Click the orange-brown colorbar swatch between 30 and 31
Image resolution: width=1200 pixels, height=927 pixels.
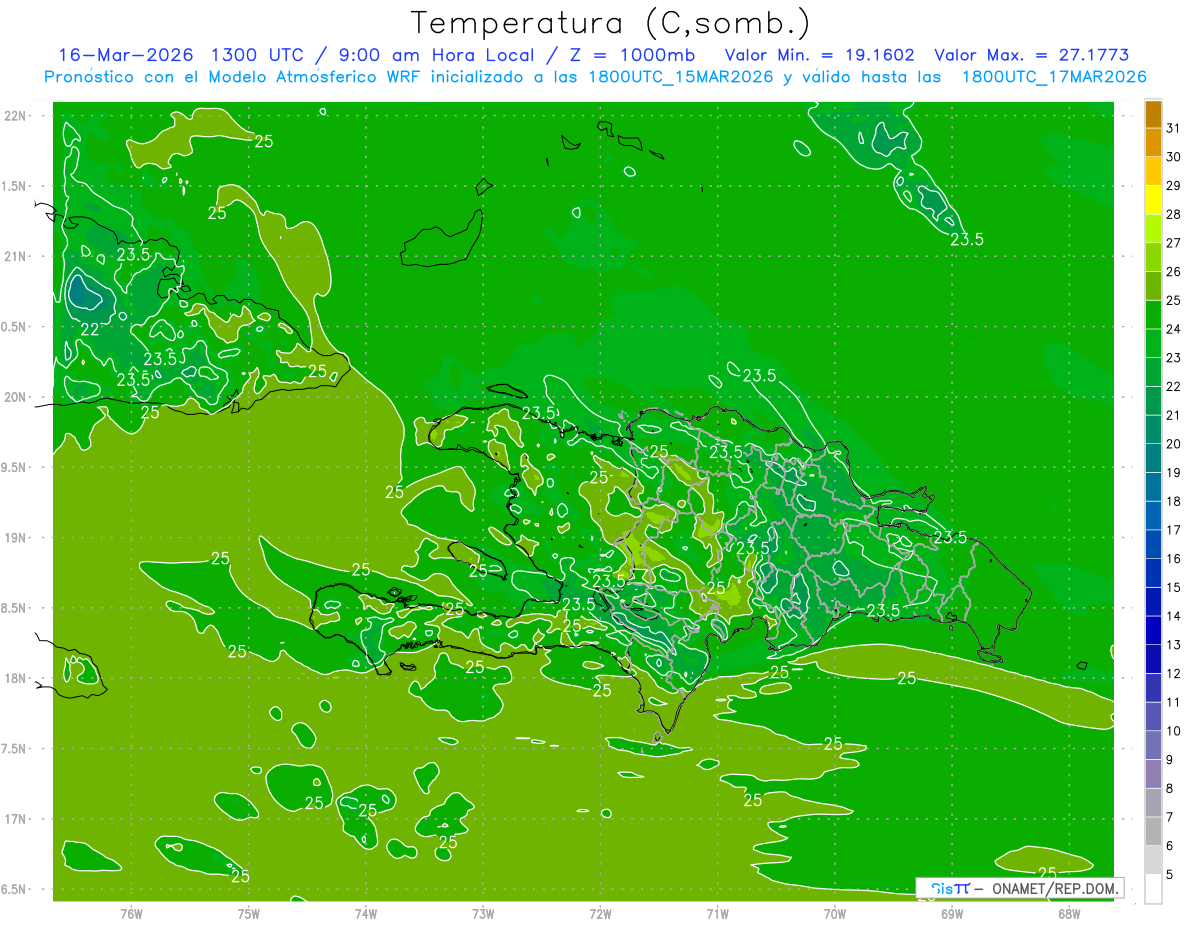coord(1153,143)
